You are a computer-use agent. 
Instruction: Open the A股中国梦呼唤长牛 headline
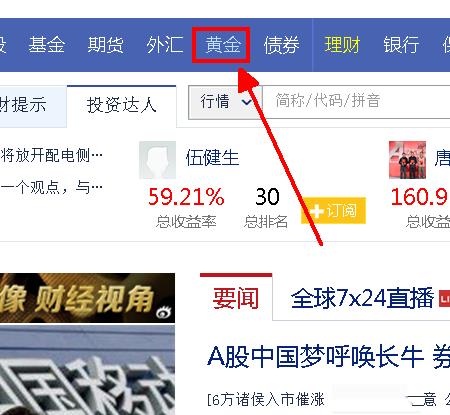pyautogui.click(x=316, y=357)
